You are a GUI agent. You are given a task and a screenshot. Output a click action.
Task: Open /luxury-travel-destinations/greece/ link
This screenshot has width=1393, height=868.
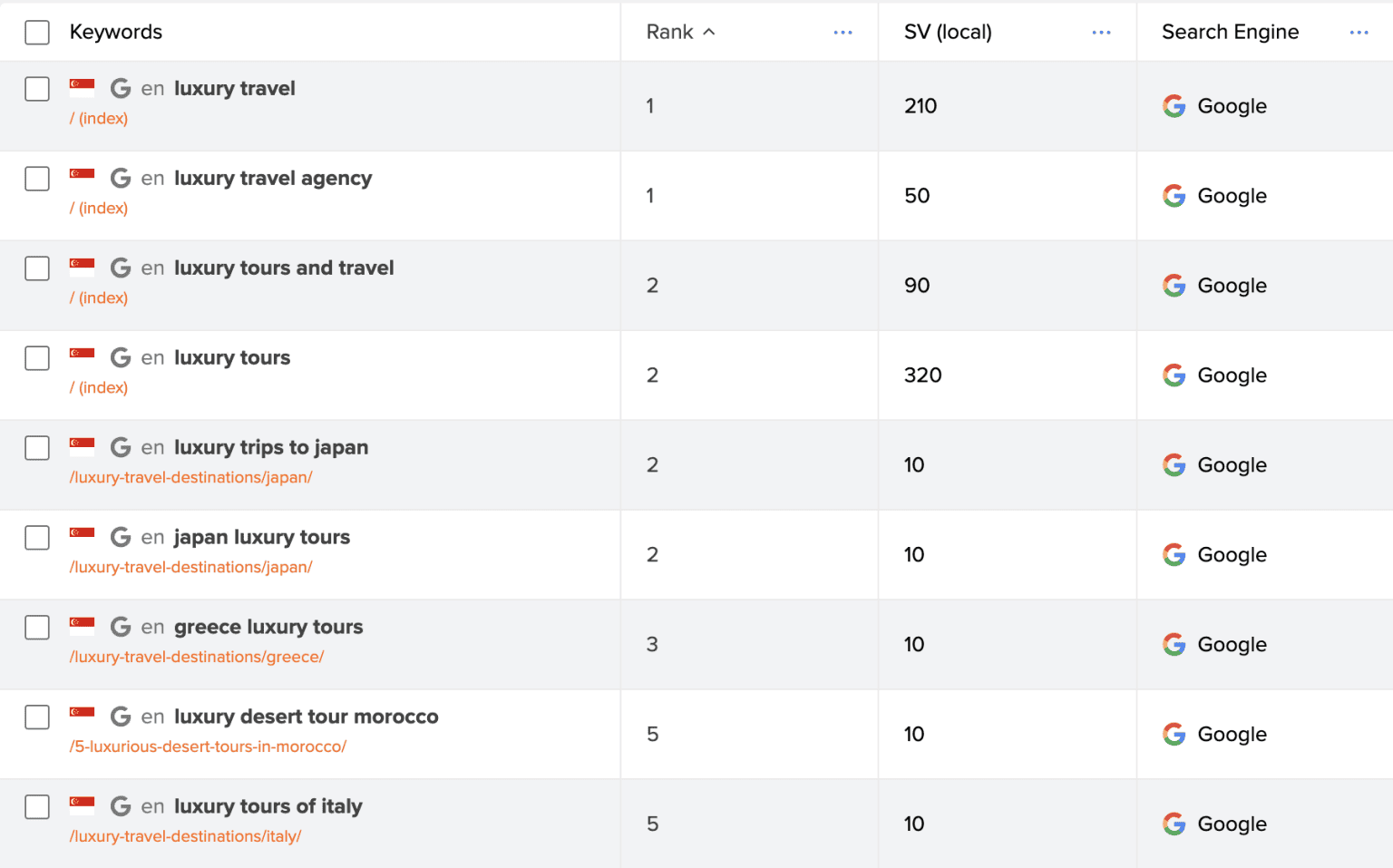pos(197,657)
